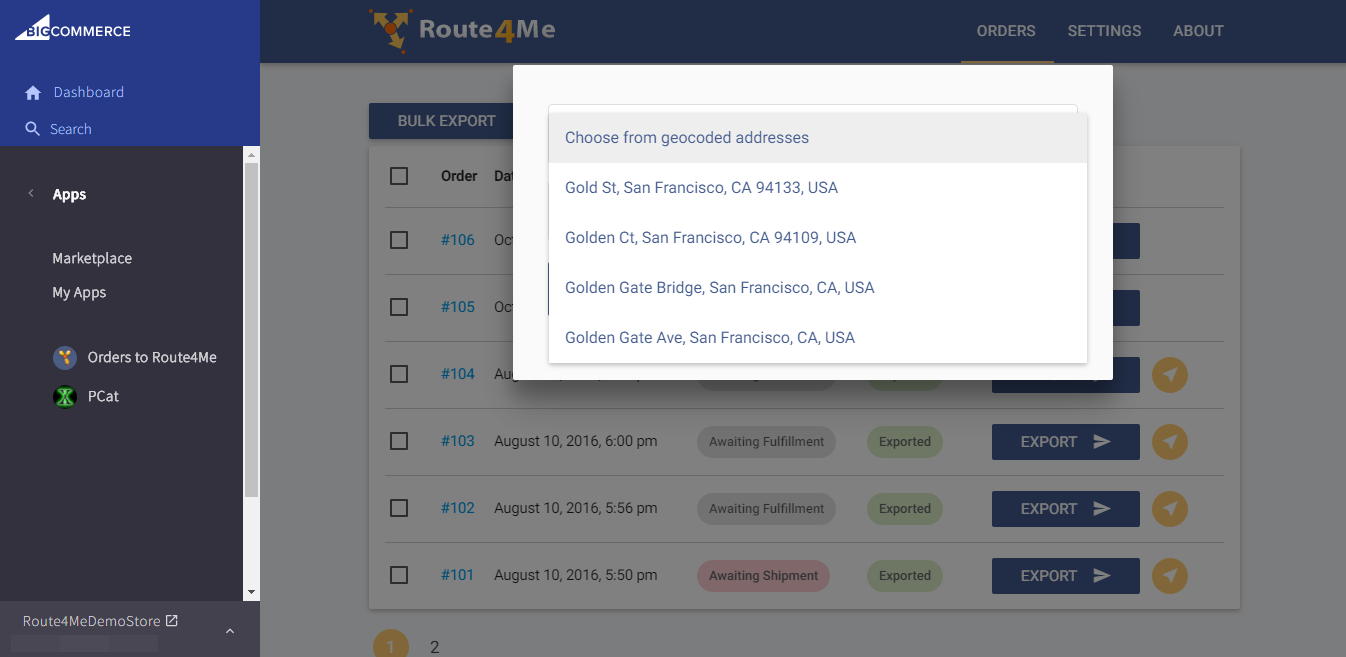Click the Search magnifier icon
The width and height of the screenshot is (1346, 657).
point(33,129)
